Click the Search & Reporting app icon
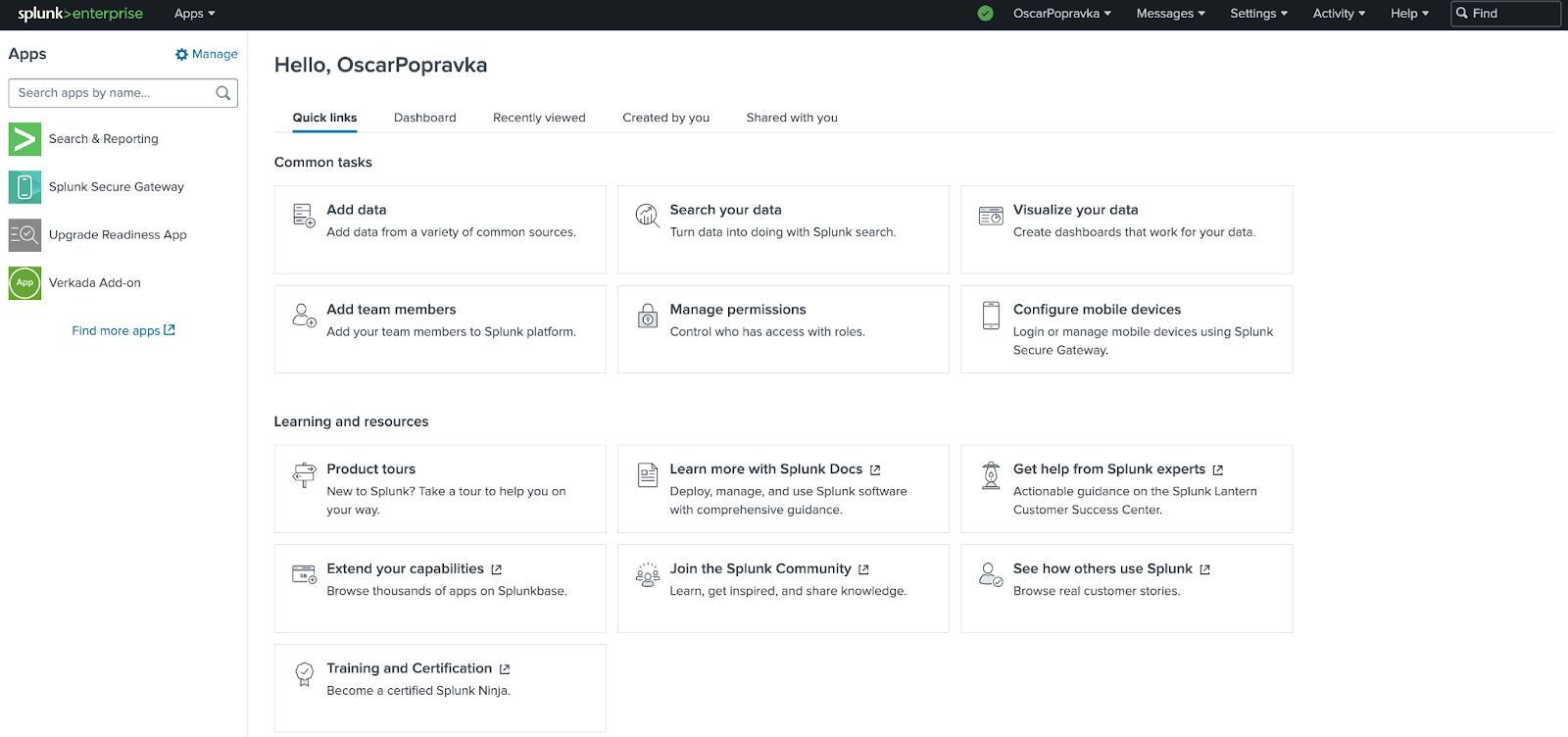1568x737 pixels. (24, 139)
